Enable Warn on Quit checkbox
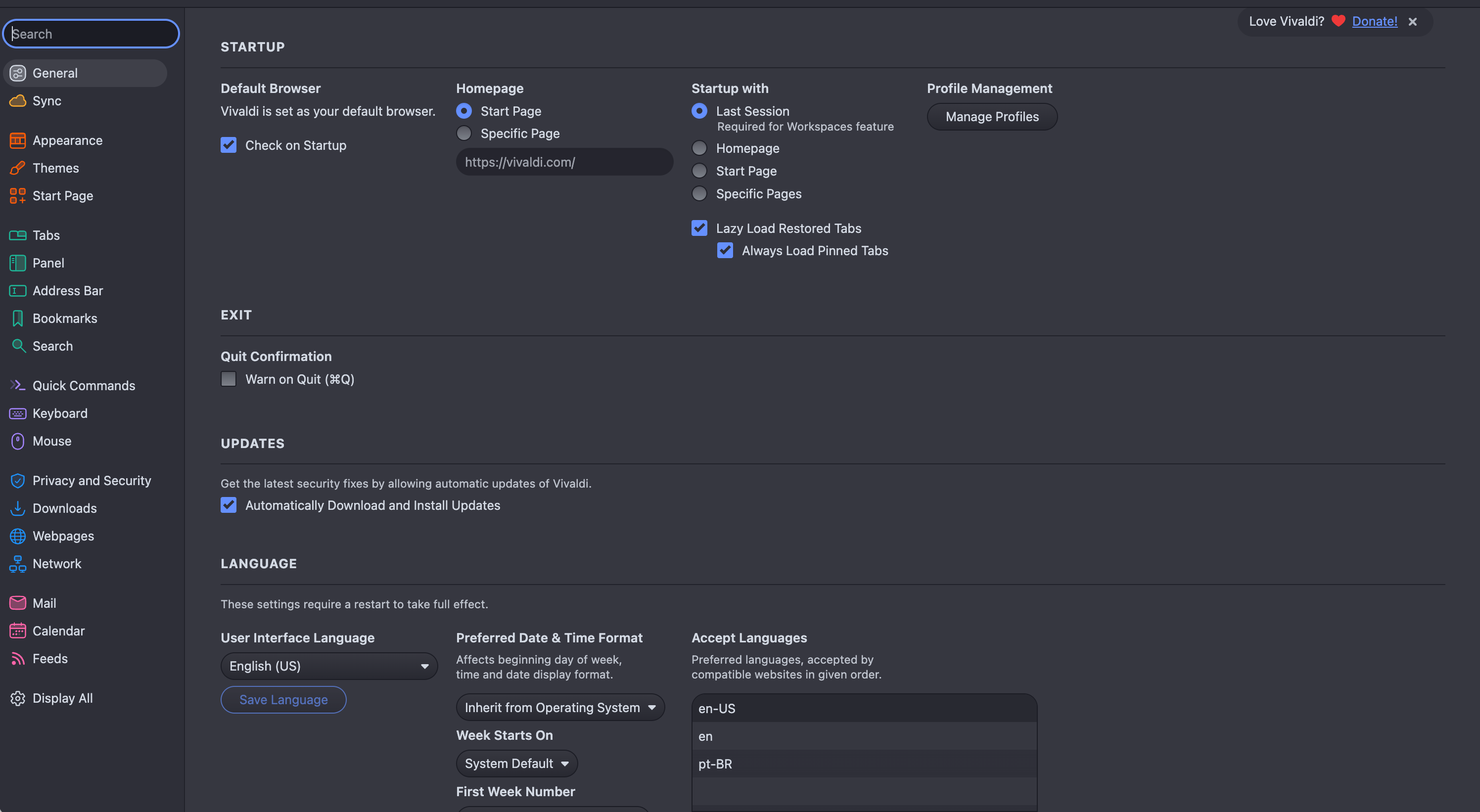 [x=229, y=379]
